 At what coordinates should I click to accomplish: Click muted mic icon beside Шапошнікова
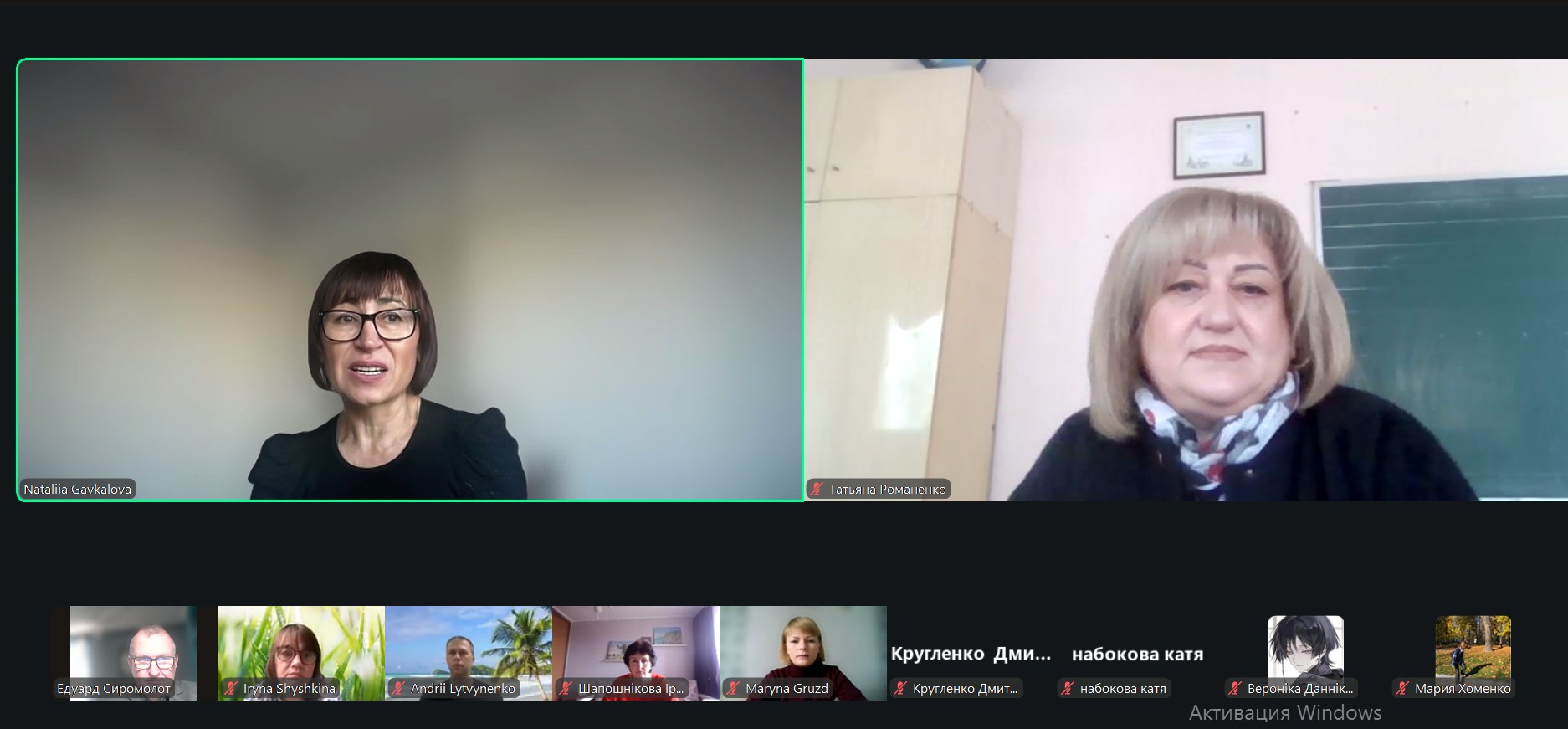(566, 689)
